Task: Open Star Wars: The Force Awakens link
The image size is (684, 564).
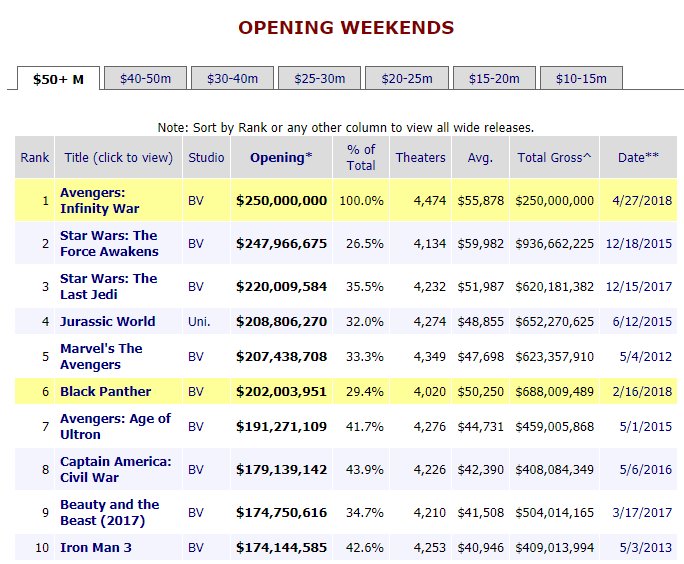Action: coord(109,243)
